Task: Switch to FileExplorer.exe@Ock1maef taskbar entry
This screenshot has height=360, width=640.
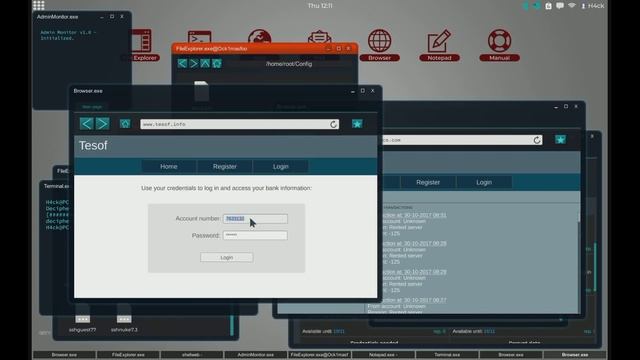Action: [x=320, y=355]
